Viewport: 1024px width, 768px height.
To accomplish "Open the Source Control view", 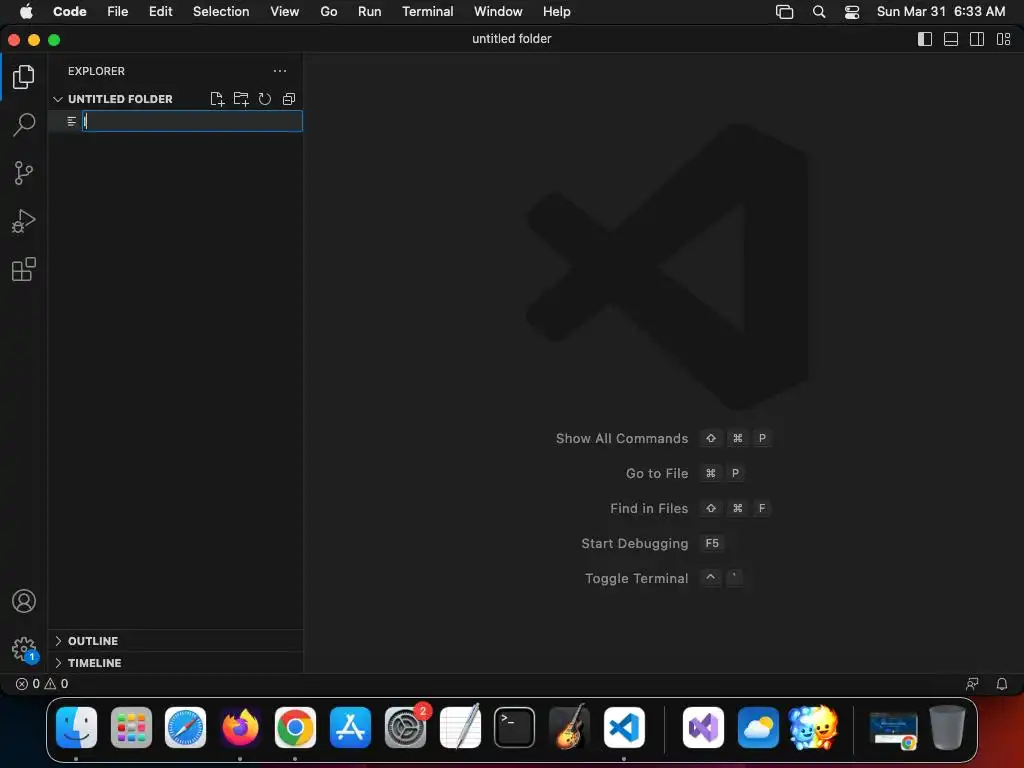I will click(24, 173).
